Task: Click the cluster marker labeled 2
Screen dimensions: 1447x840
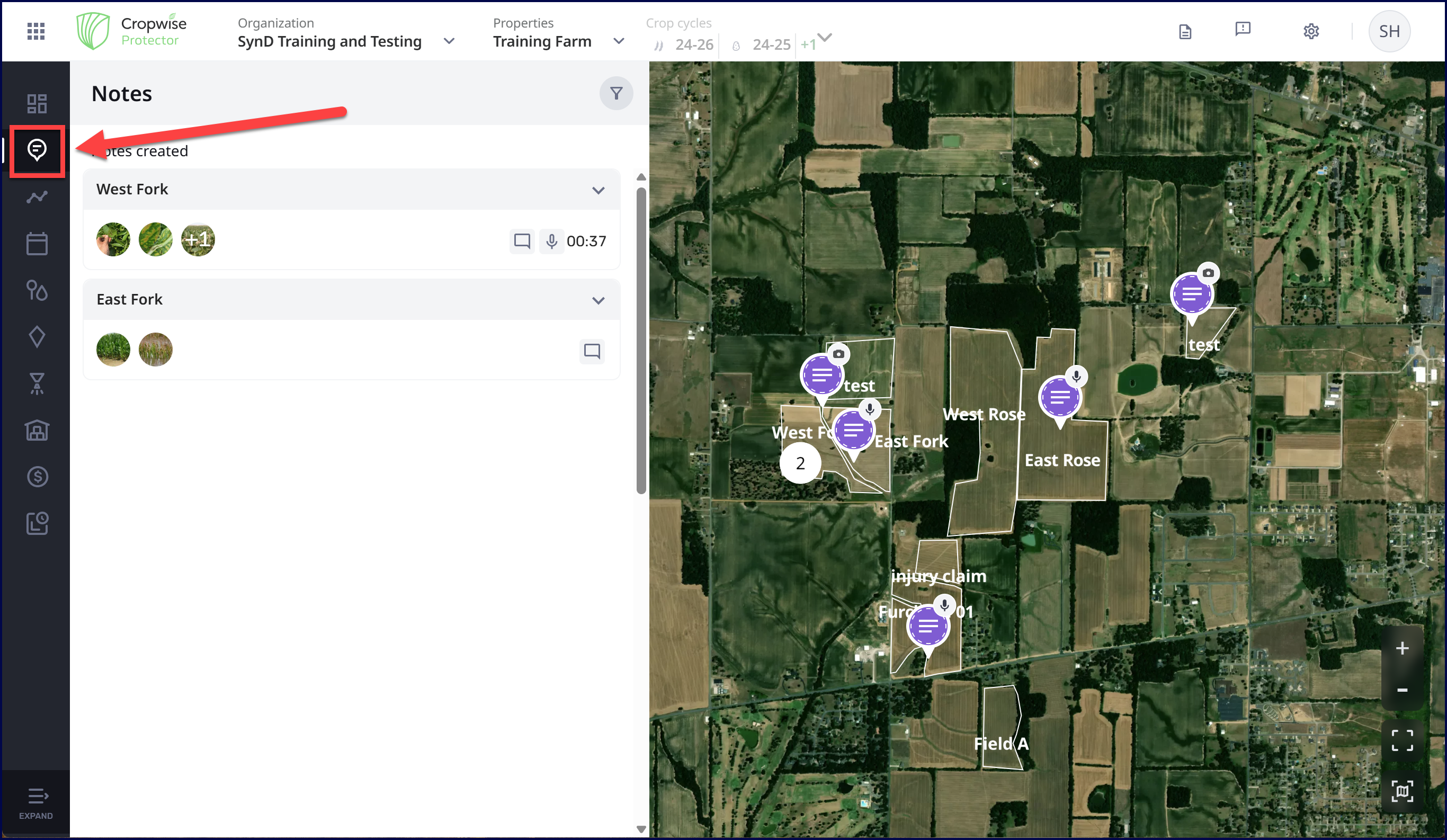Action: coord(800,463)
